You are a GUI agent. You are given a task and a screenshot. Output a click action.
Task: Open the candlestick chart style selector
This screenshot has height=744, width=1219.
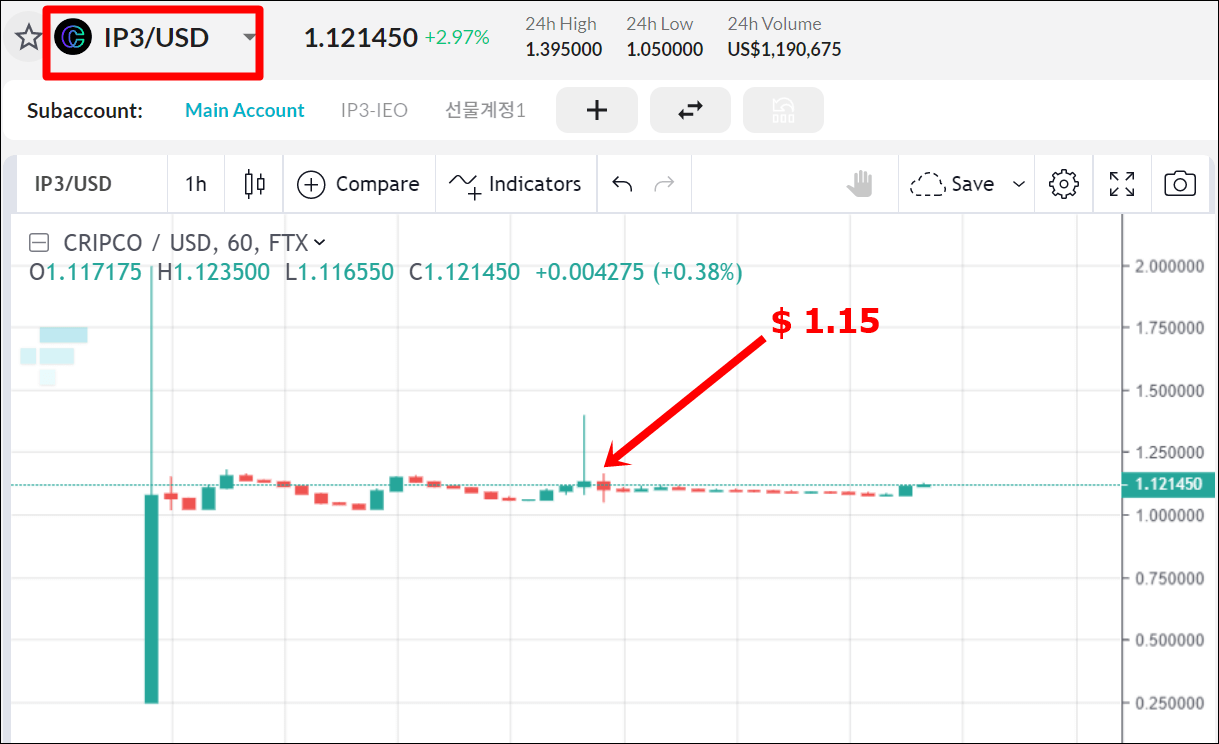[255, 184]
